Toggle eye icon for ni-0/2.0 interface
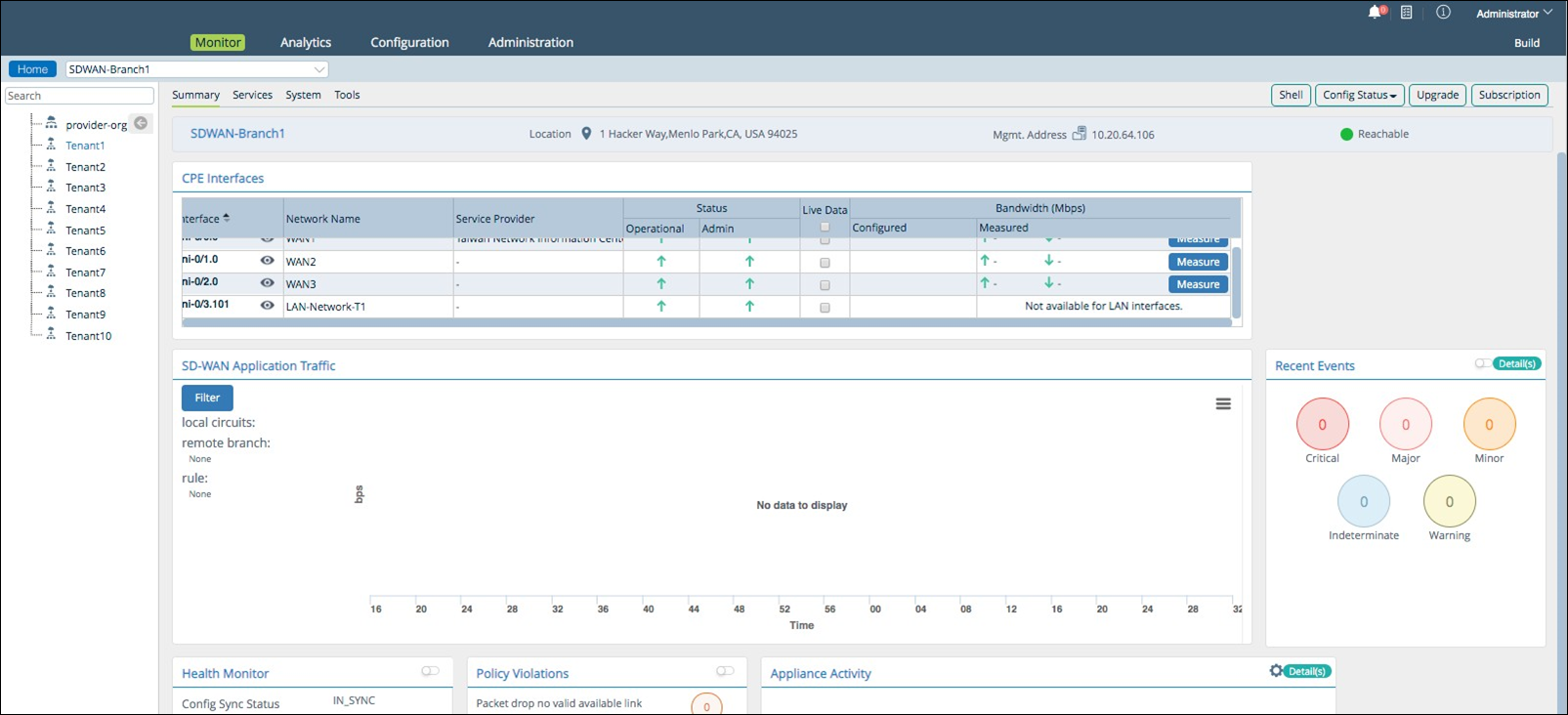Screen dimensions: 1568x715 coord(267,282)
